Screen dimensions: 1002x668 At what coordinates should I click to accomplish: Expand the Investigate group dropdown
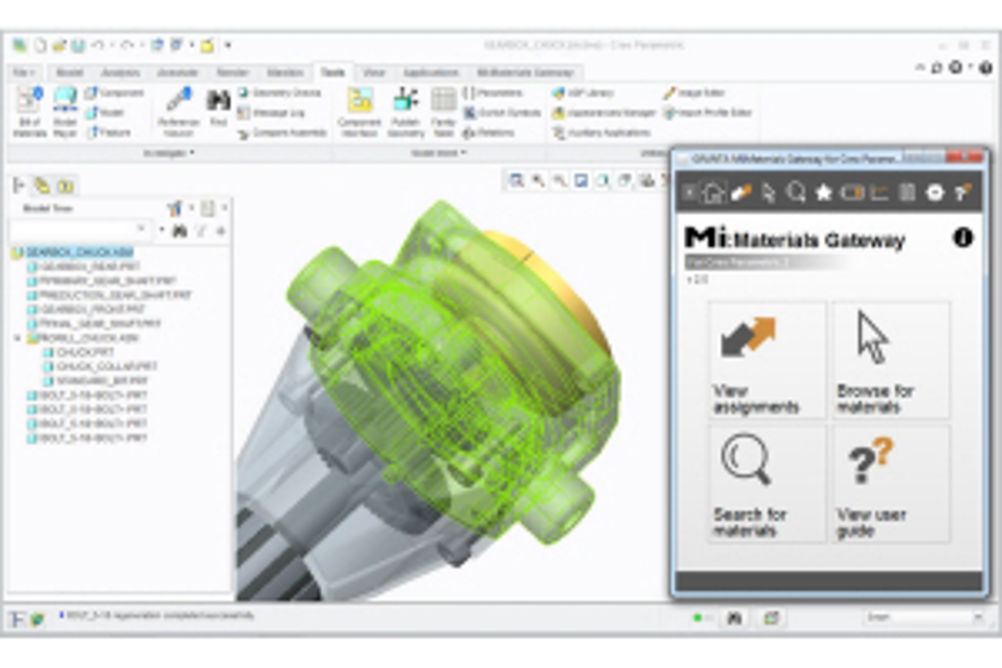pos(169,153)
